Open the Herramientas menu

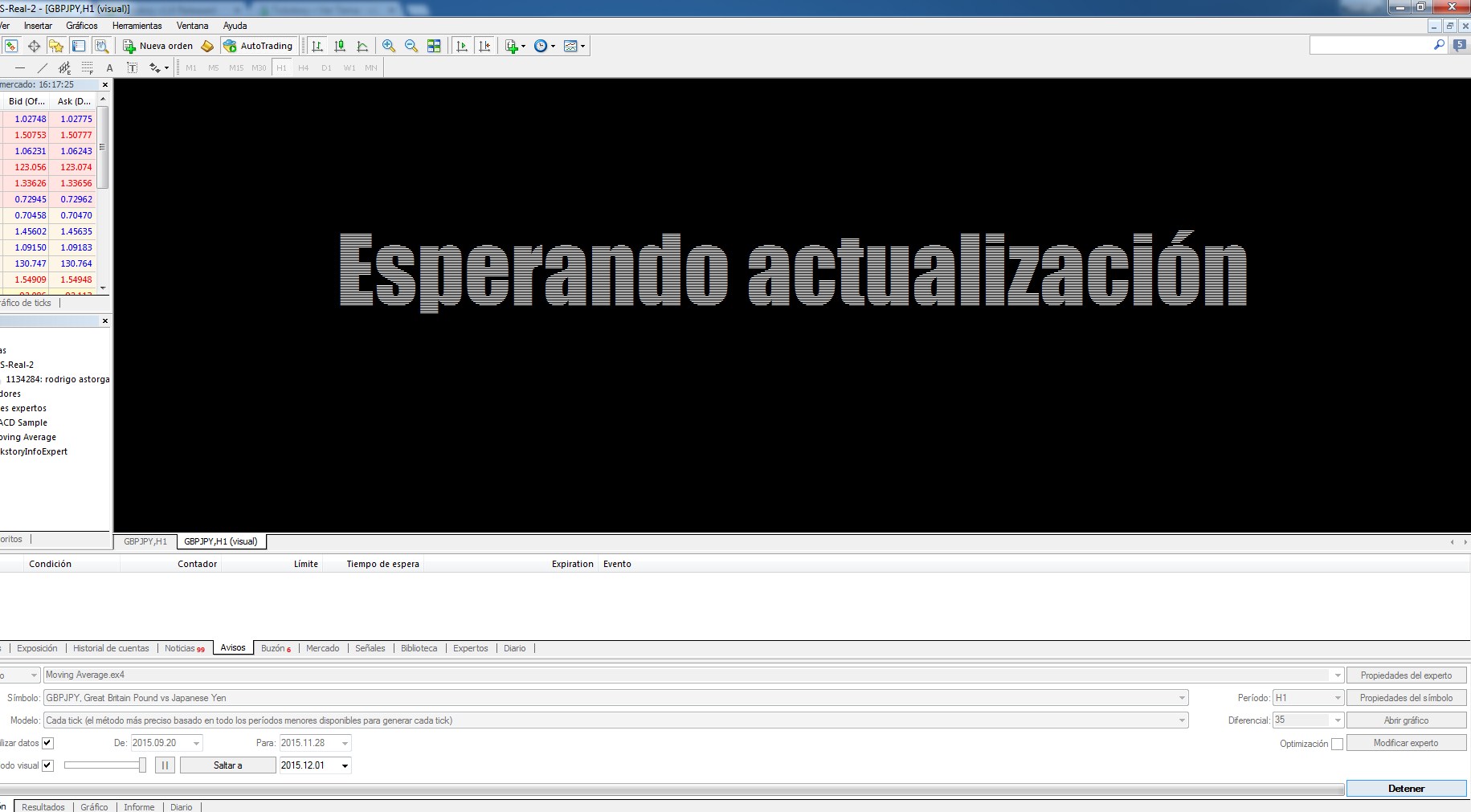click(x=137, y=26)
